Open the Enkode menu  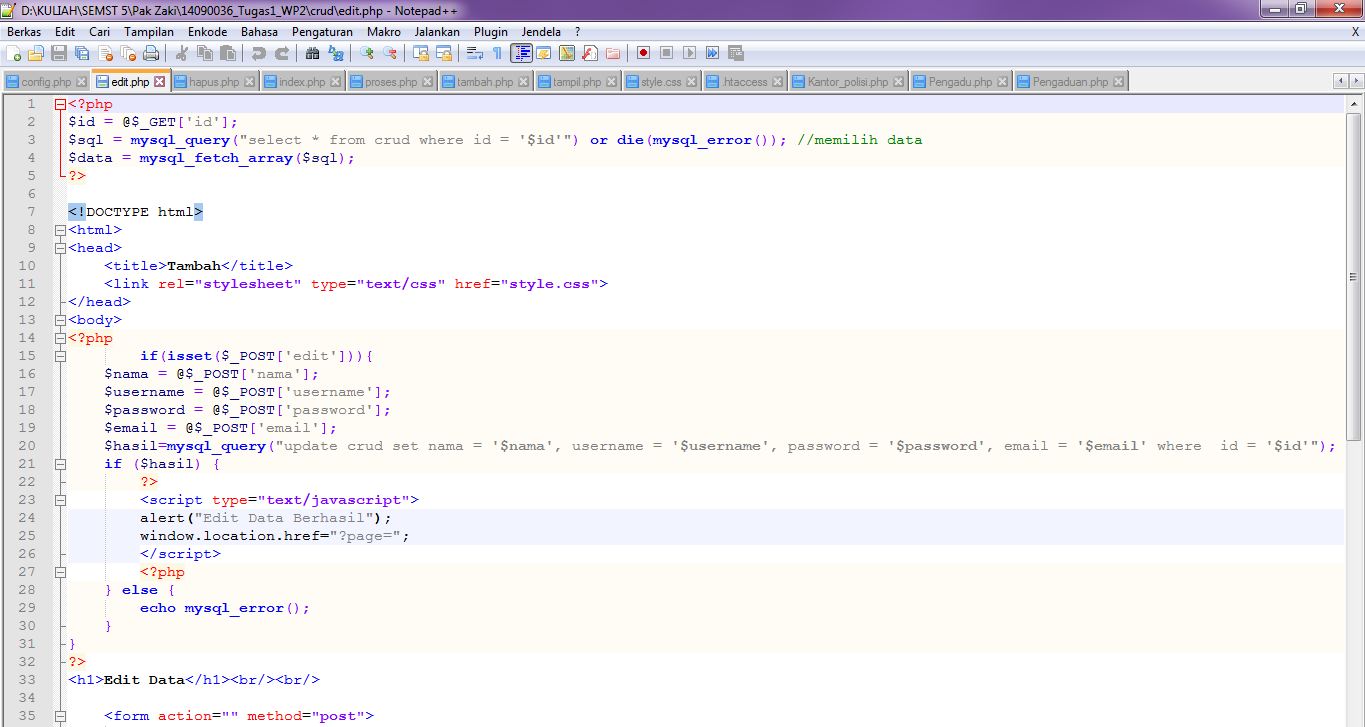point(207,32)
